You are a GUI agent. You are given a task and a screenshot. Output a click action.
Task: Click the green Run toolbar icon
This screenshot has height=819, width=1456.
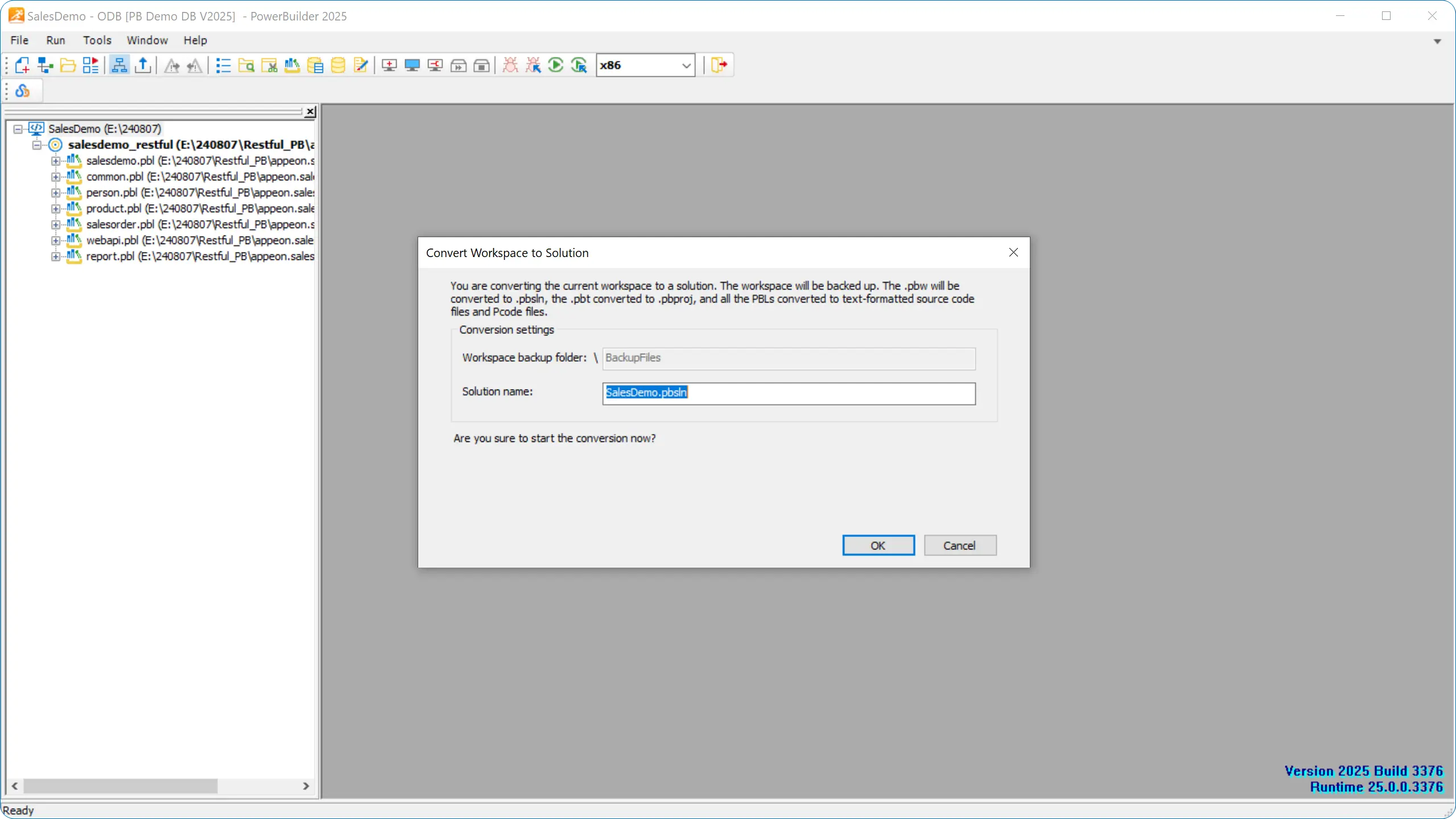(556, 65)
